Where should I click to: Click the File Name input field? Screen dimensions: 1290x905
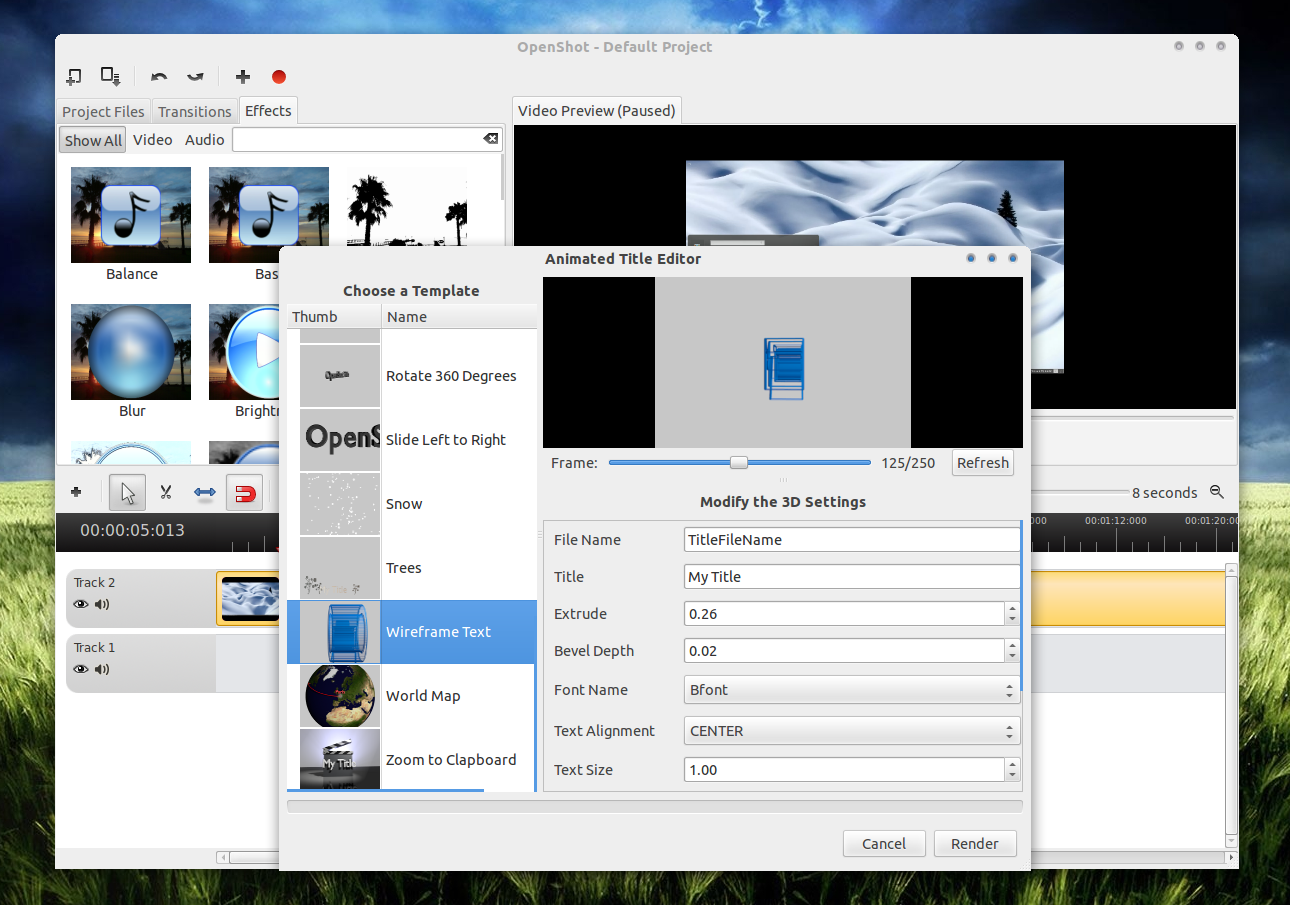tap(851, 540)
